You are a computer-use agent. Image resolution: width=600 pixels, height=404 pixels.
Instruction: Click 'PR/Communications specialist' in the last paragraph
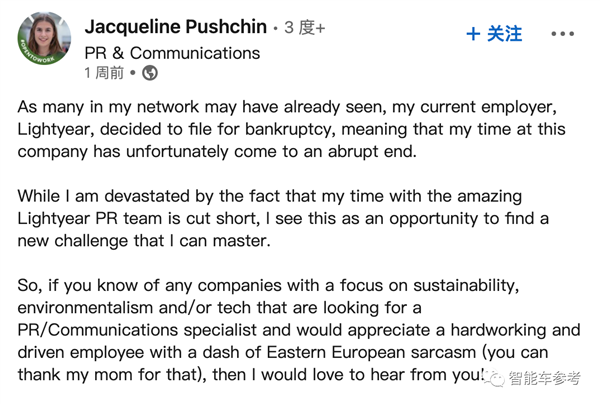pyautogui.click(x=137, y=330)
